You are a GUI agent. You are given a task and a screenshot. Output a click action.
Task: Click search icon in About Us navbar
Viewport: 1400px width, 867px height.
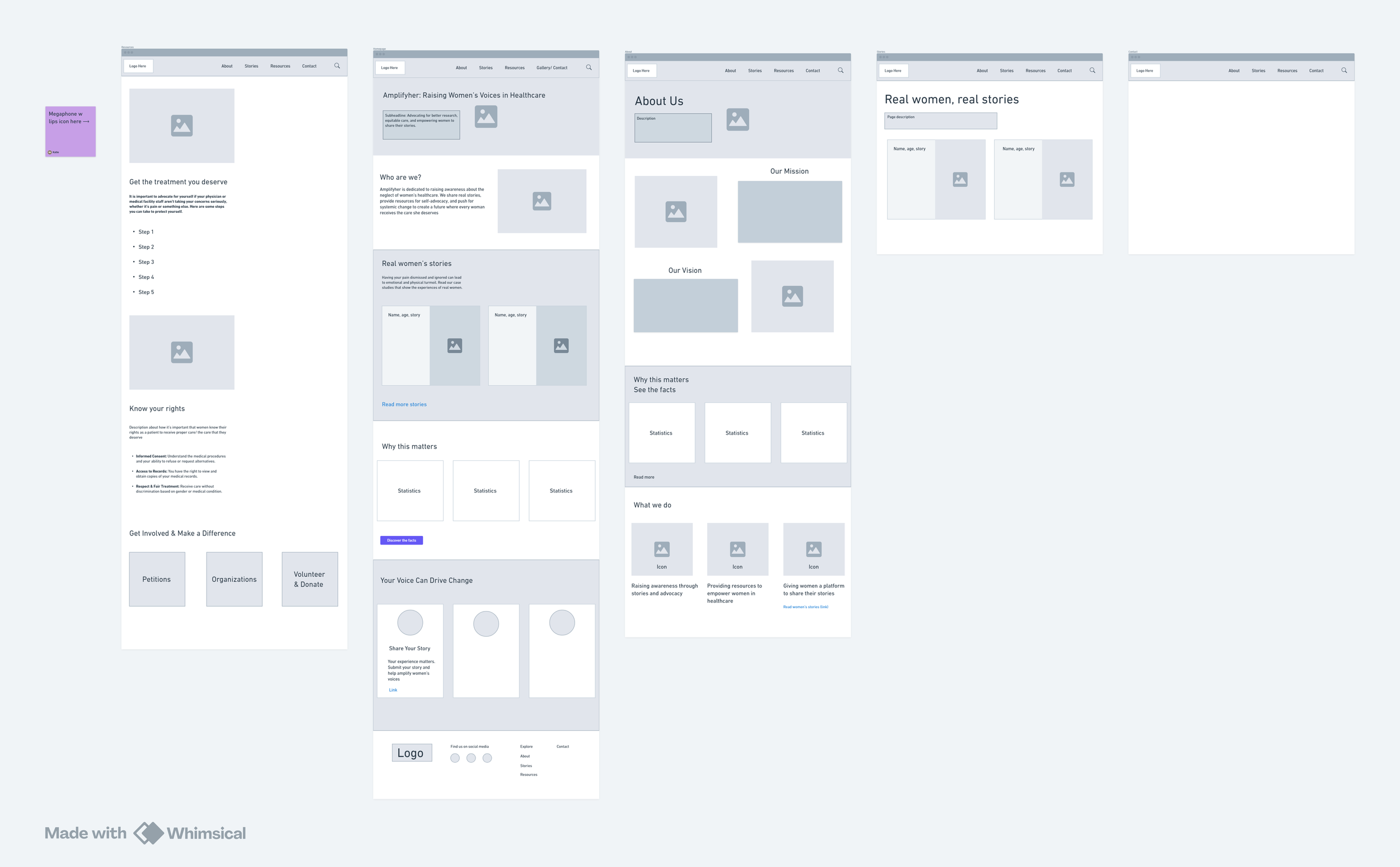pyautogui.click(x=841, y=71)
